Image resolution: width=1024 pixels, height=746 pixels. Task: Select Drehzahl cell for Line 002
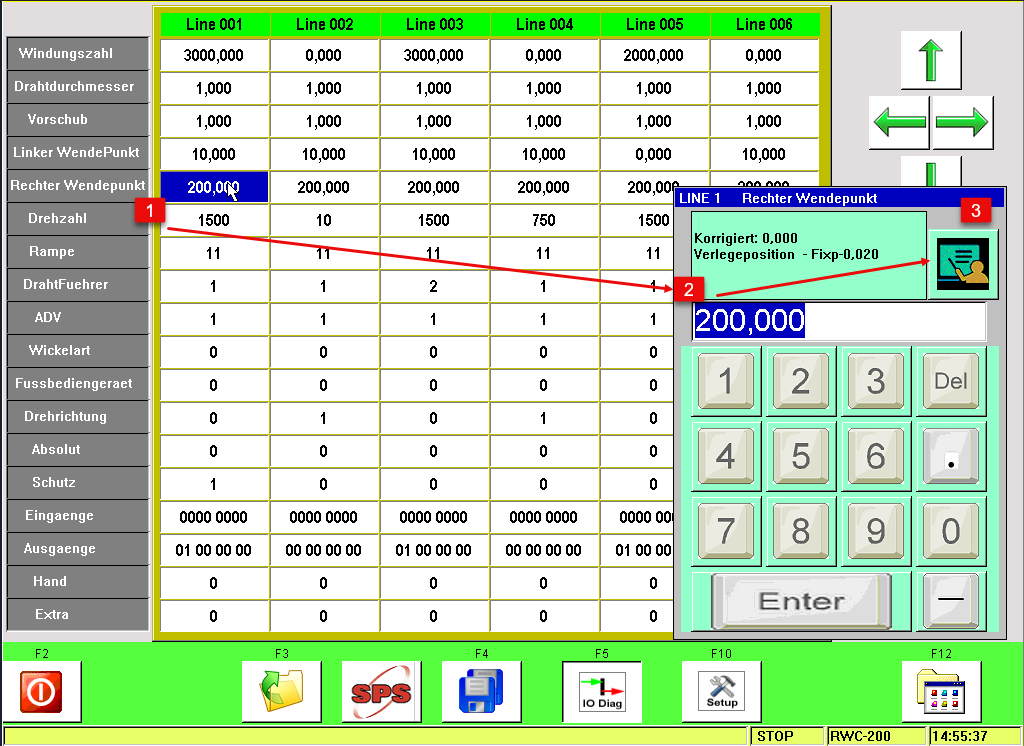pyautogui.click(x=324, y=220)
